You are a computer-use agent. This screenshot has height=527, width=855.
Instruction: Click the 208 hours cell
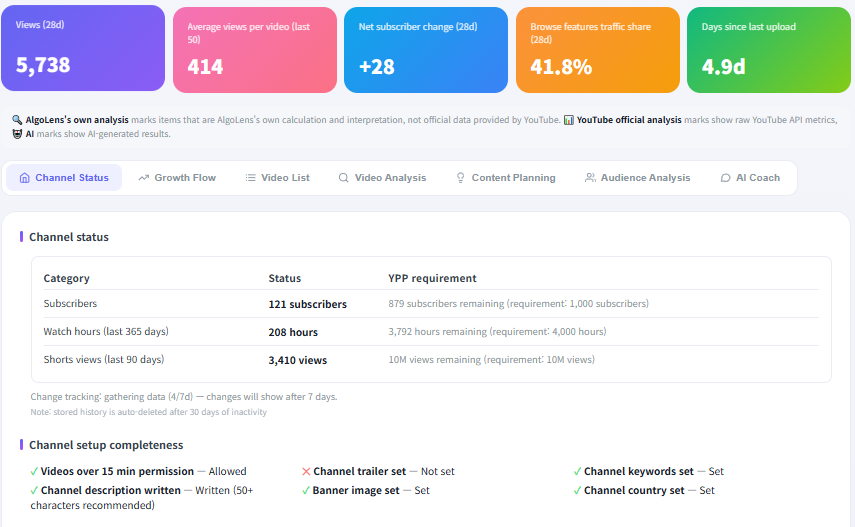coord(293,332)
